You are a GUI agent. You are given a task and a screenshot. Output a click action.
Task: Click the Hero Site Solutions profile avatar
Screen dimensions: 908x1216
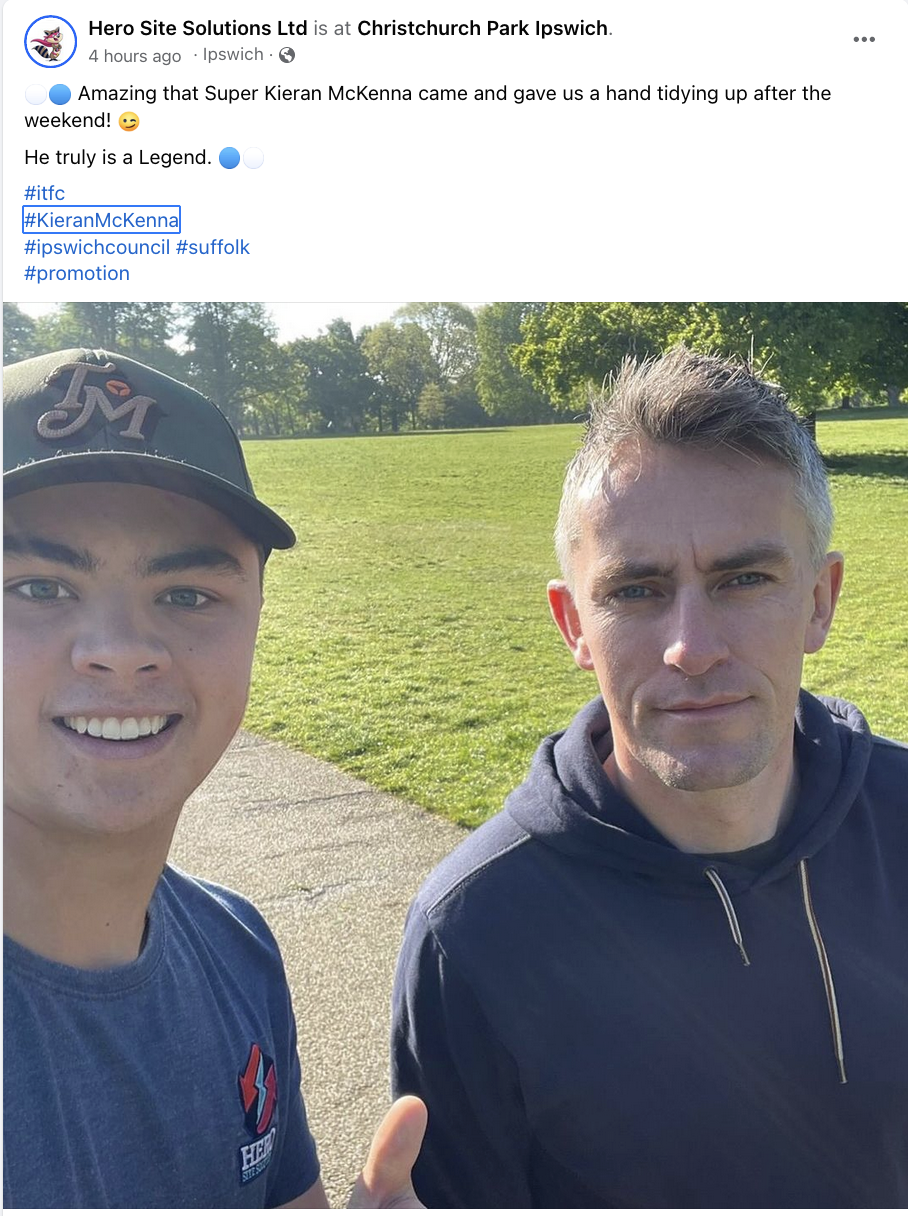point(50,42)
